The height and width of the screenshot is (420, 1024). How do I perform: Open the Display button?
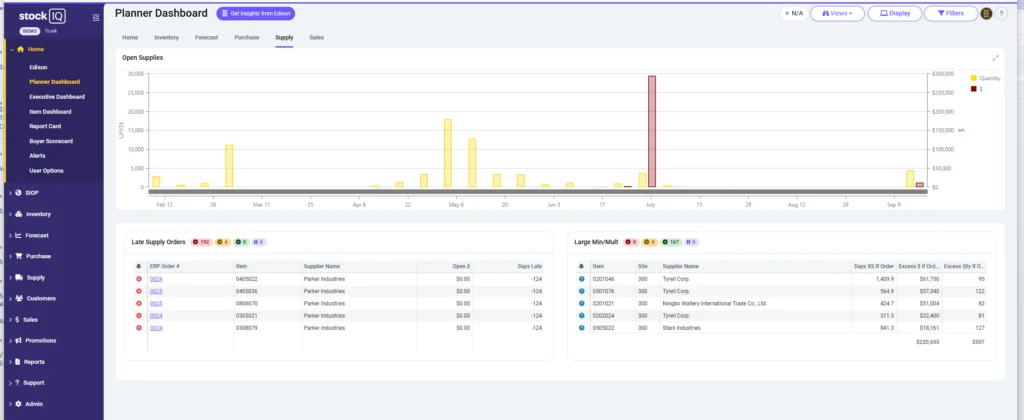895,13
